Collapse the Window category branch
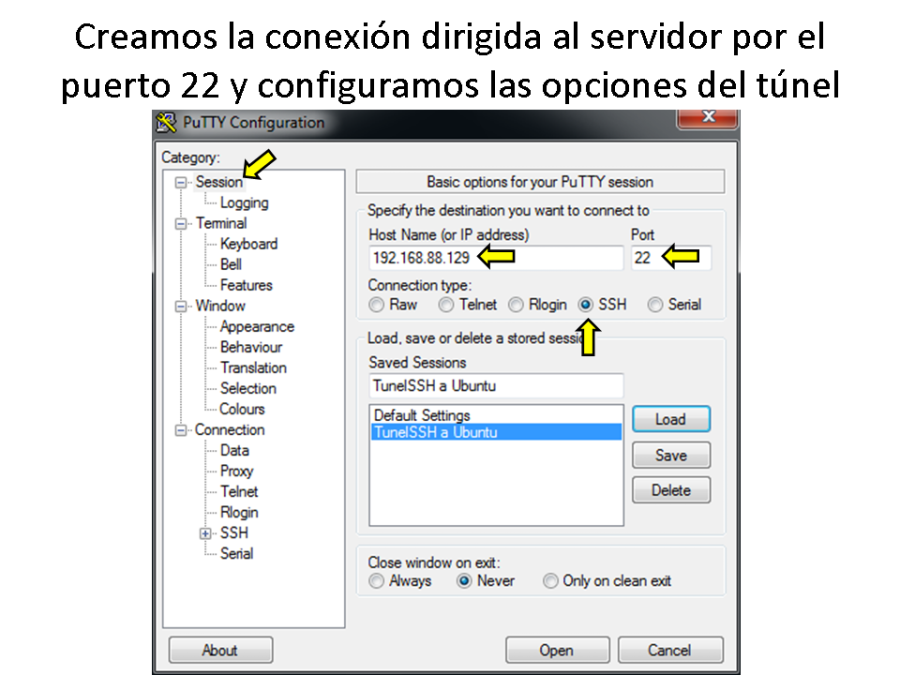This screenshot has width=900, height=675. pos(182,305)
